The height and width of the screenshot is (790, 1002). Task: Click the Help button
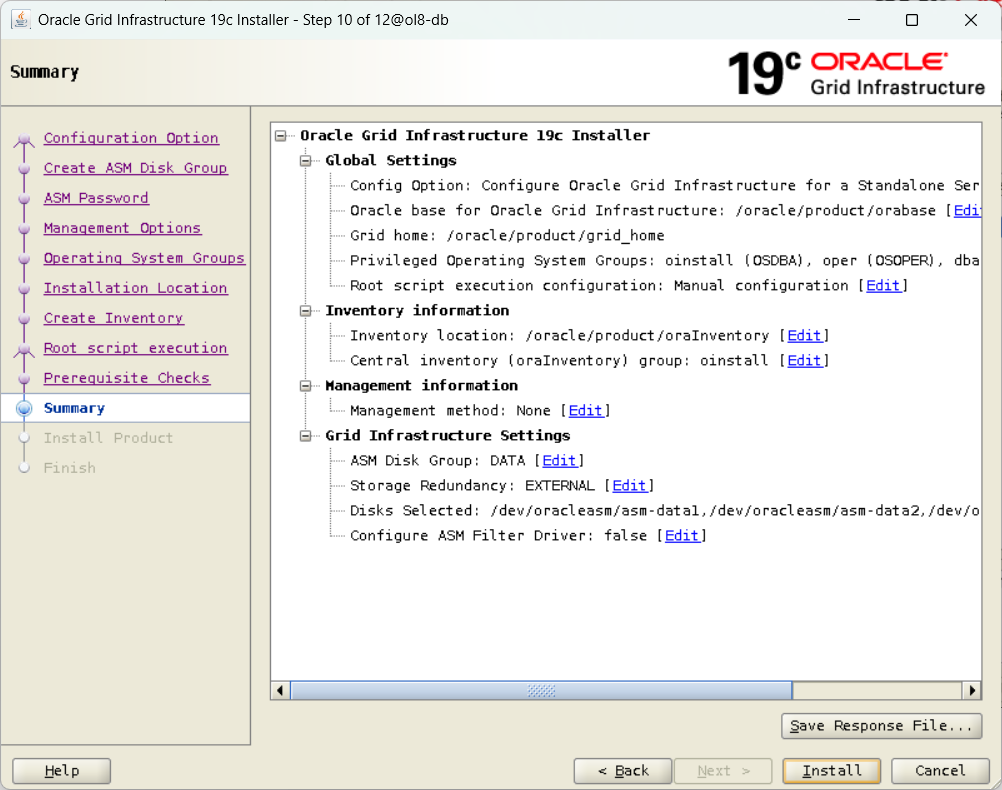coord(61,771)
